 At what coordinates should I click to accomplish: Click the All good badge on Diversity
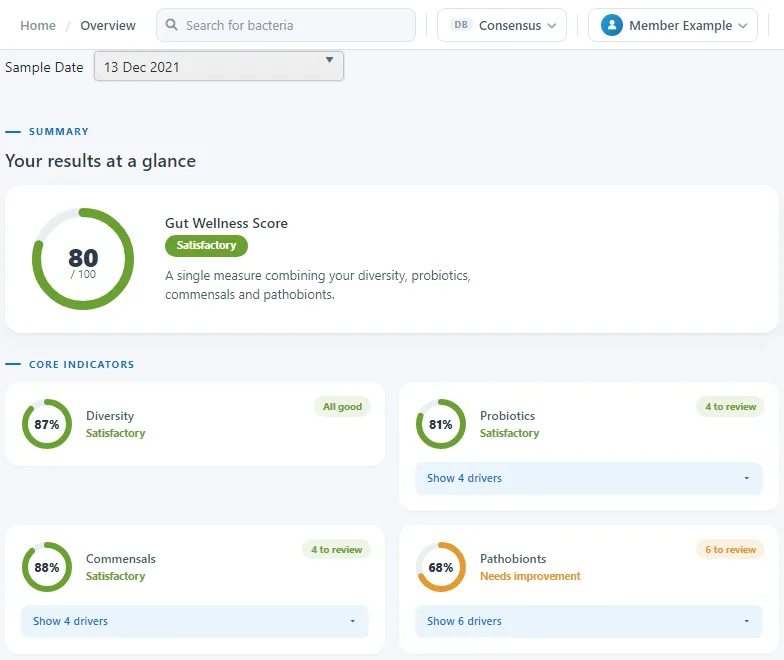click(x=342, y=406)
